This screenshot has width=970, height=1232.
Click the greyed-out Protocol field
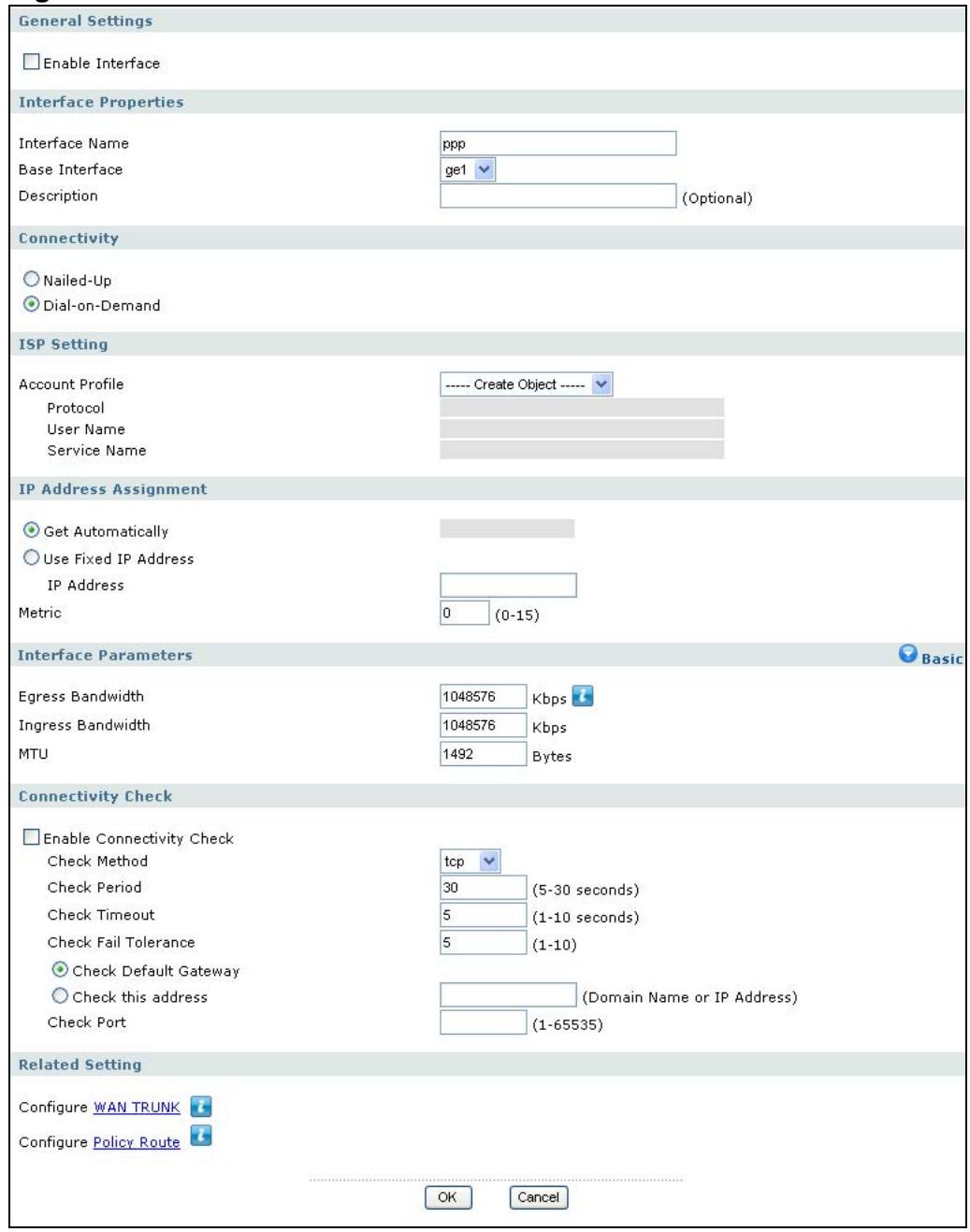coord(582,408)
